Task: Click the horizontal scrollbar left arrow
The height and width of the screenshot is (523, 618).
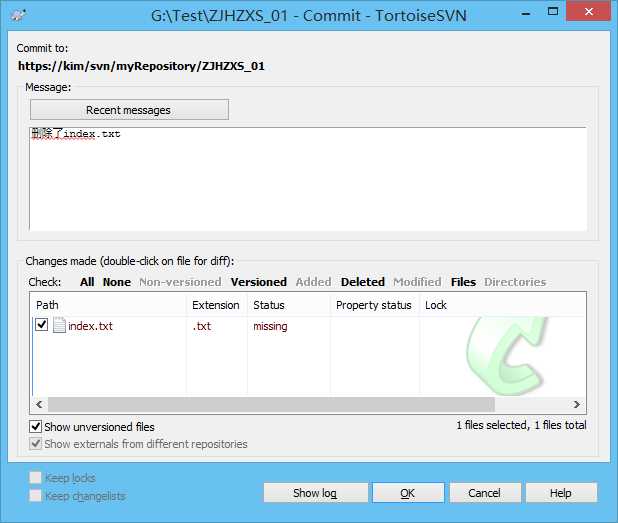Action: [x=39, y=404]
